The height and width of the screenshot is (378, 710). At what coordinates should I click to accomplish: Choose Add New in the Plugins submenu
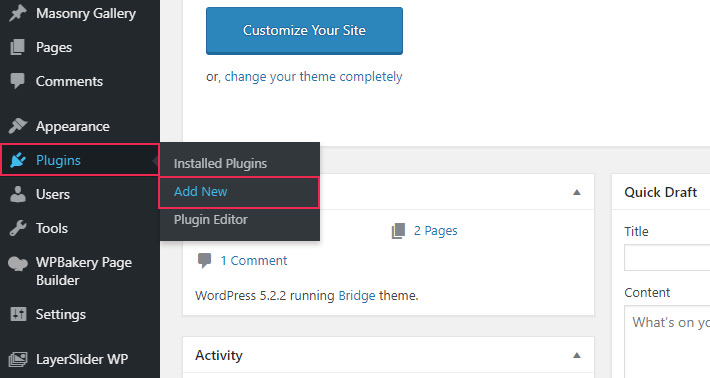[239, 192]
